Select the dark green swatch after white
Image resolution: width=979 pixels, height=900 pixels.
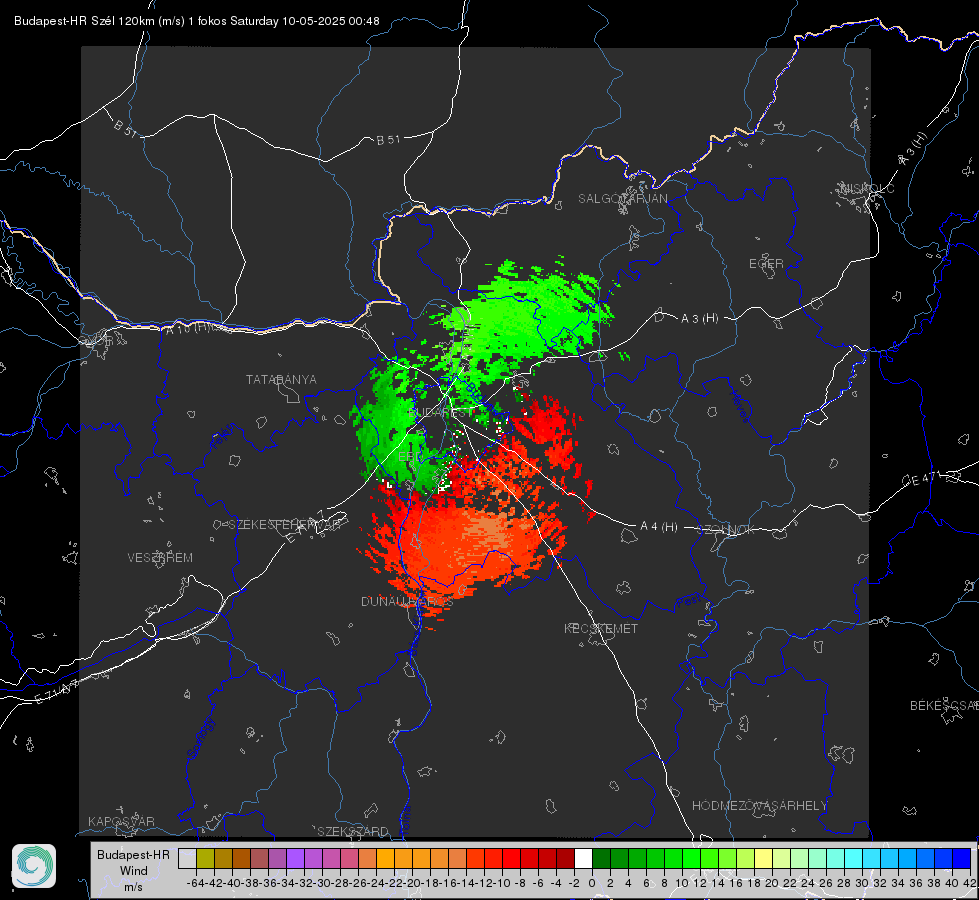point(601,858)
